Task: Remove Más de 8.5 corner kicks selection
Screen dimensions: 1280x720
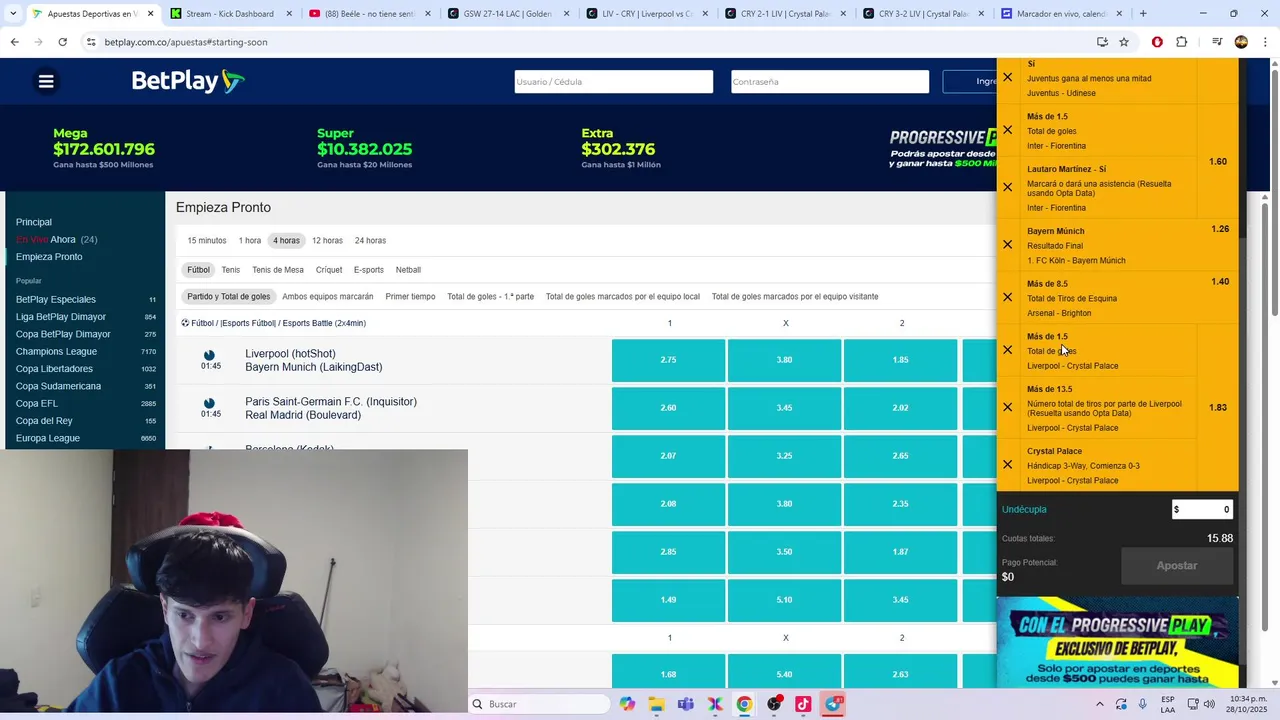Action: click(1007, 297)
